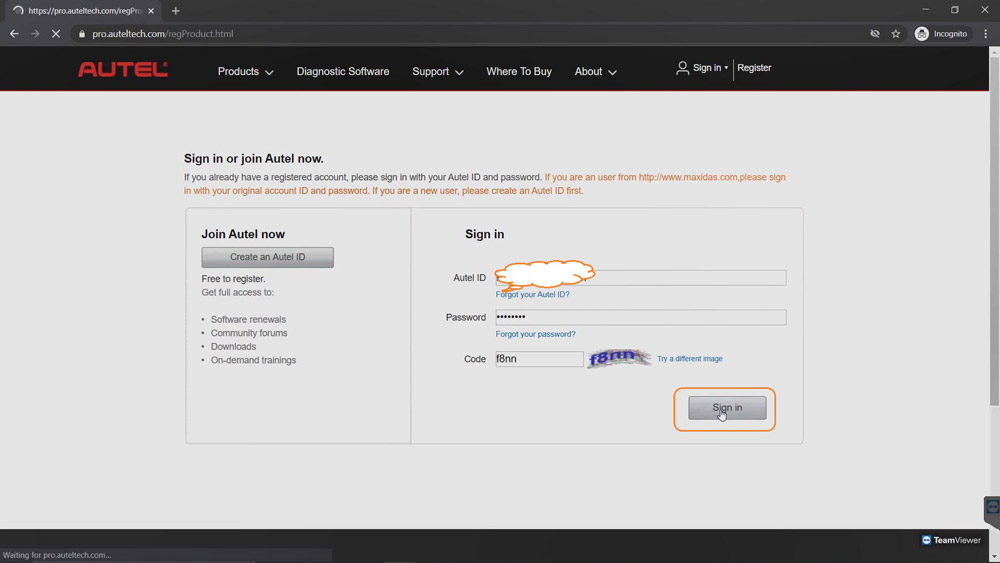
Task: Click the "Community forums" list item
Action: tap(249, 333)
